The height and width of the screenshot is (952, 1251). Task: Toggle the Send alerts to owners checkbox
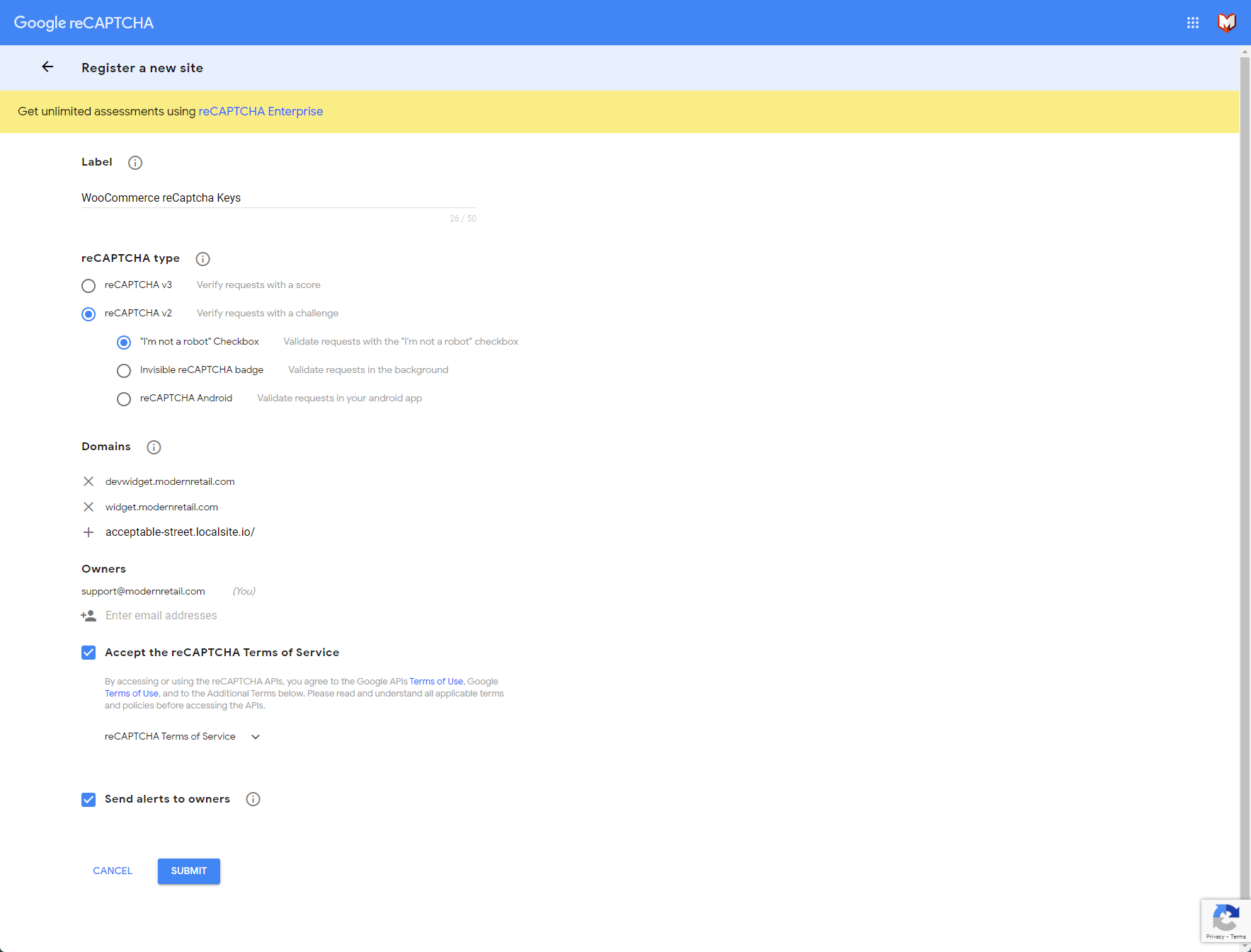tap(88, 800)
